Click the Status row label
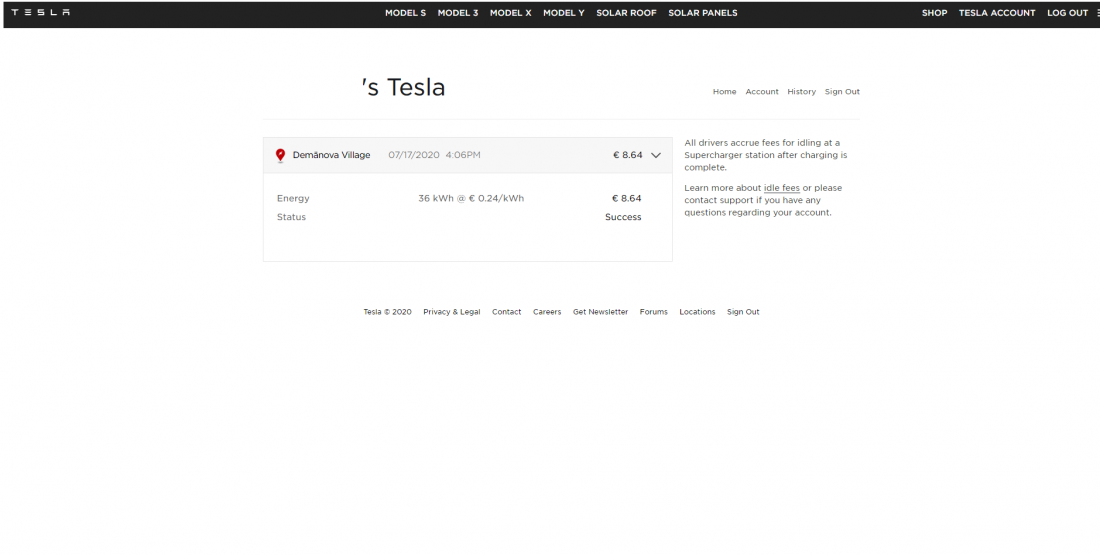Screen dimensions: 1100x555 [x=291, y=218]
